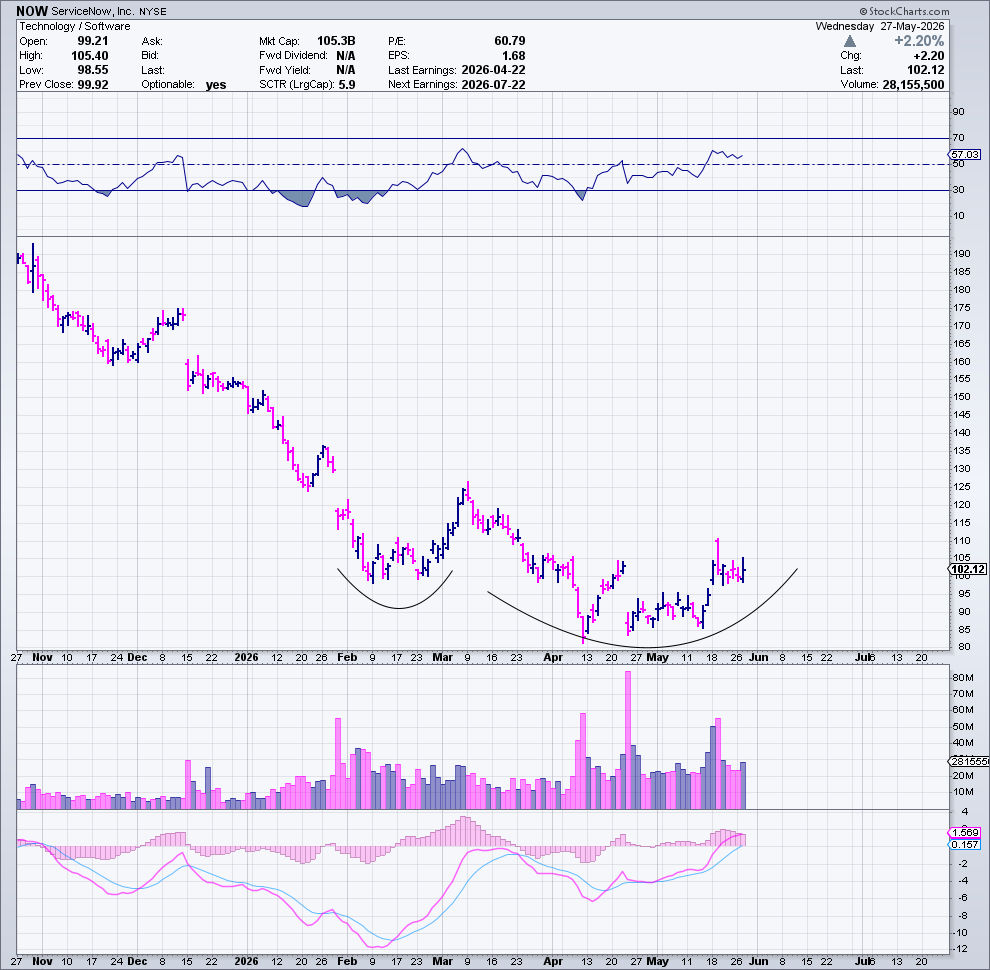Click the price axis tag 102.12
This screenshot has width=990, height=970.
[x=968, y=569]
